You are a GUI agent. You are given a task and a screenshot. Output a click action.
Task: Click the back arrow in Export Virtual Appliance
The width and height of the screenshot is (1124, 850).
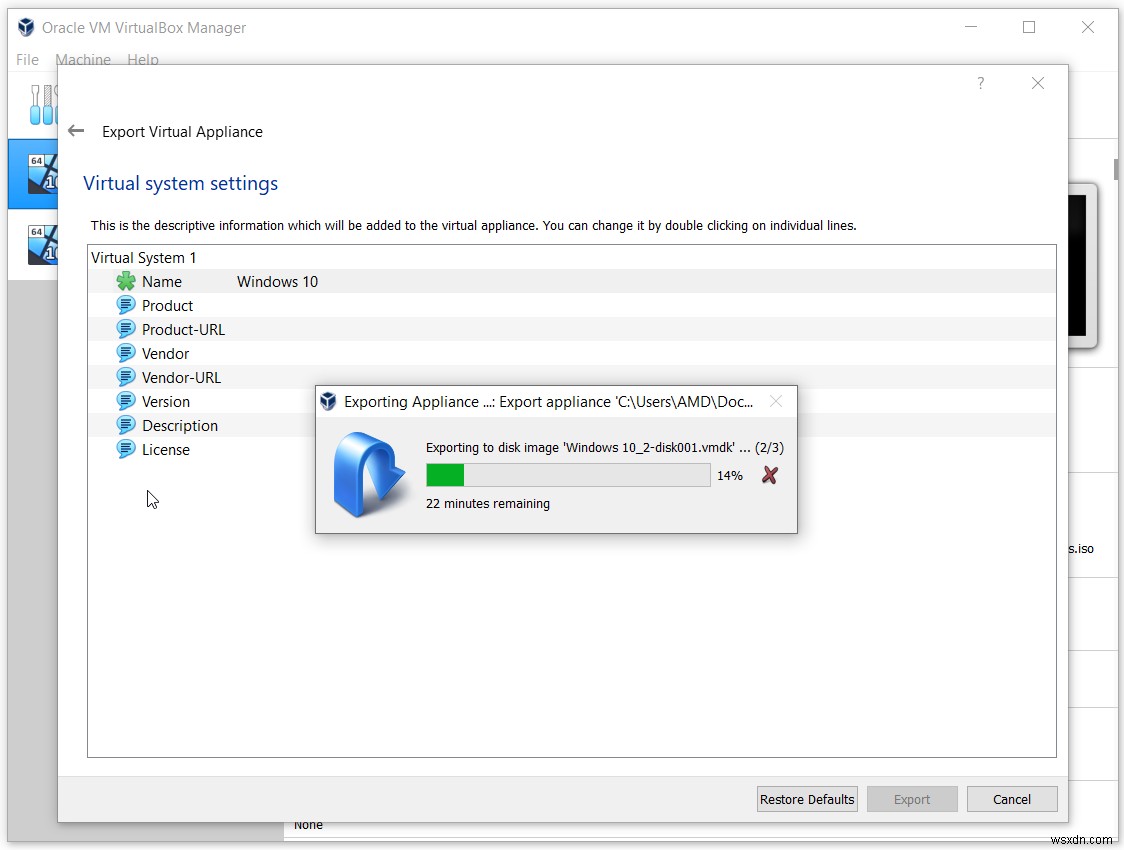[x=76, y=130]
